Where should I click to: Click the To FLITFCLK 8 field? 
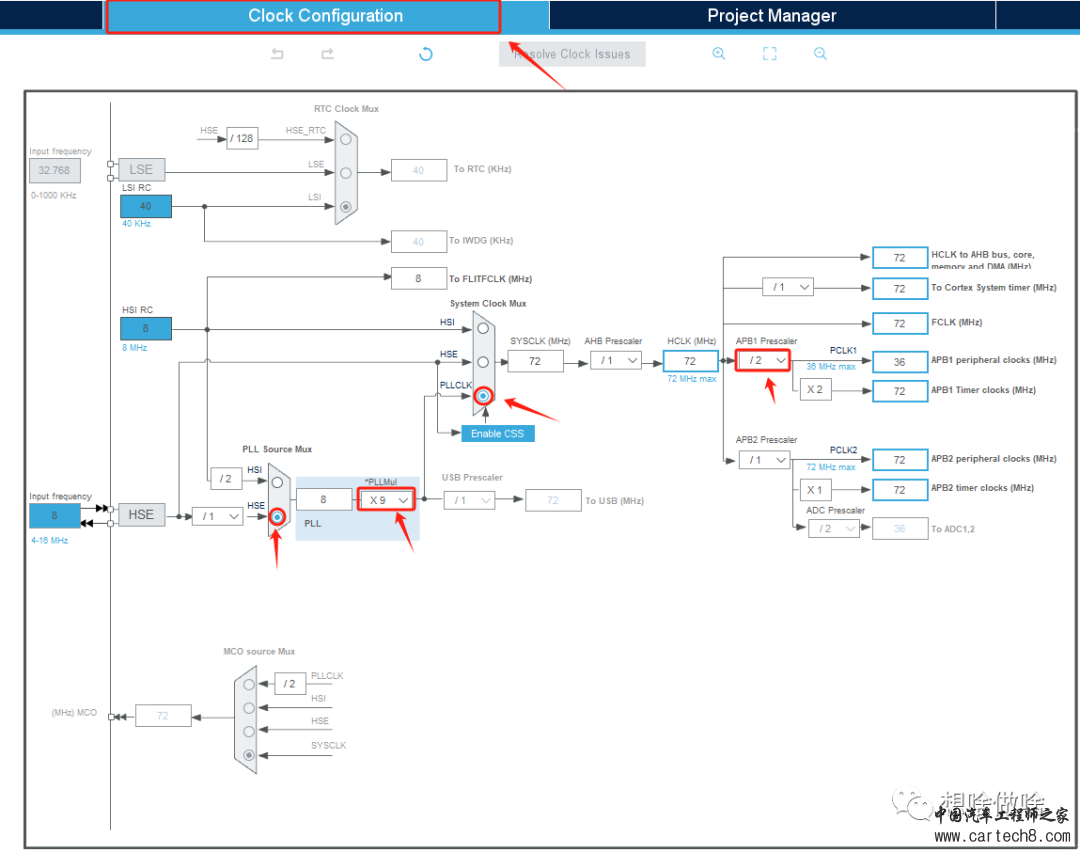click(x=418, y=278)
